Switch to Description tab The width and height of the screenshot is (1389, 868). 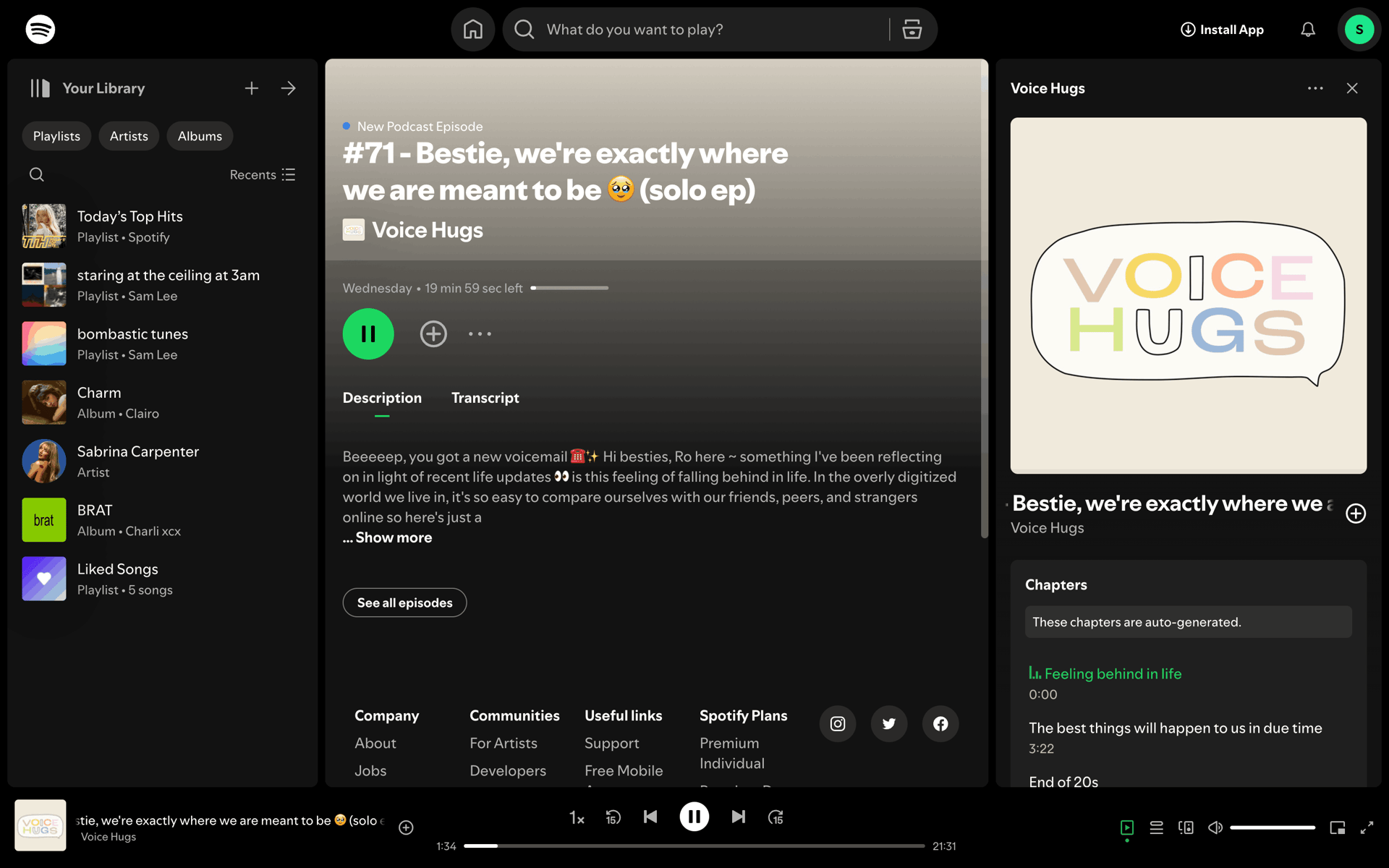coord(382,398)
